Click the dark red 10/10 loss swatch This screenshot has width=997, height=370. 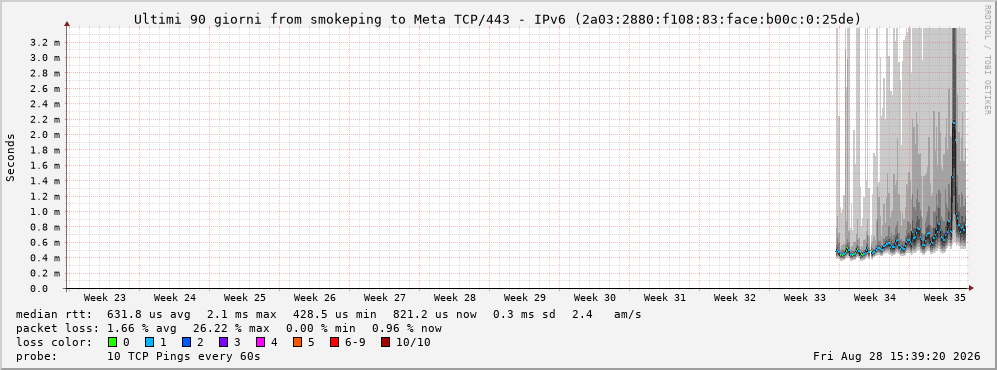(385, 343)
